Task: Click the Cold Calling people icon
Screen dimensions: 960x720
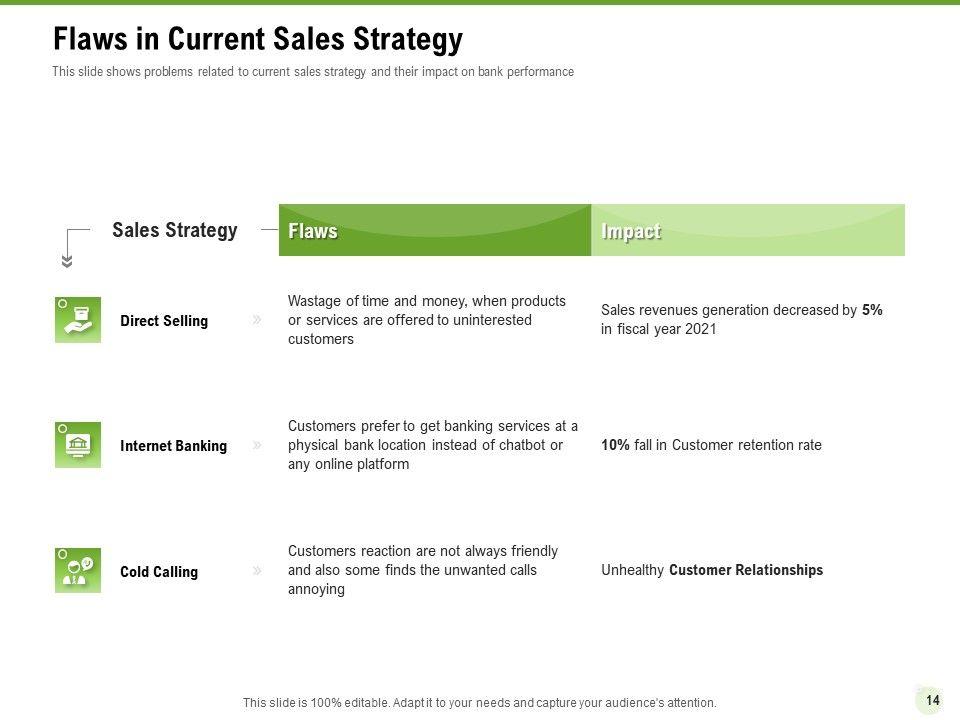Action: 78,570
